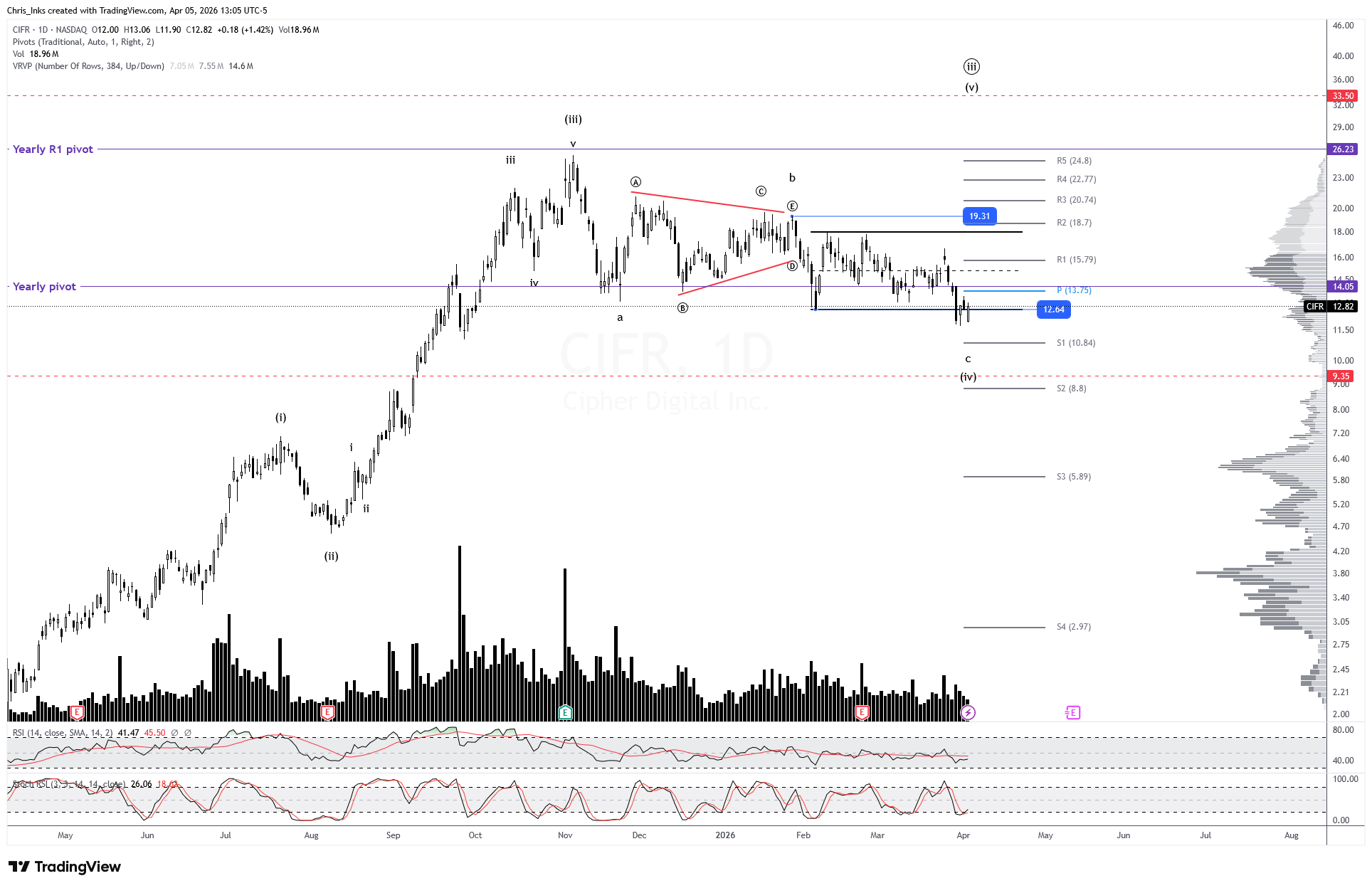Click the CIFR 12.82 current price tag
1372x888 pixels.
(1331, 307)
